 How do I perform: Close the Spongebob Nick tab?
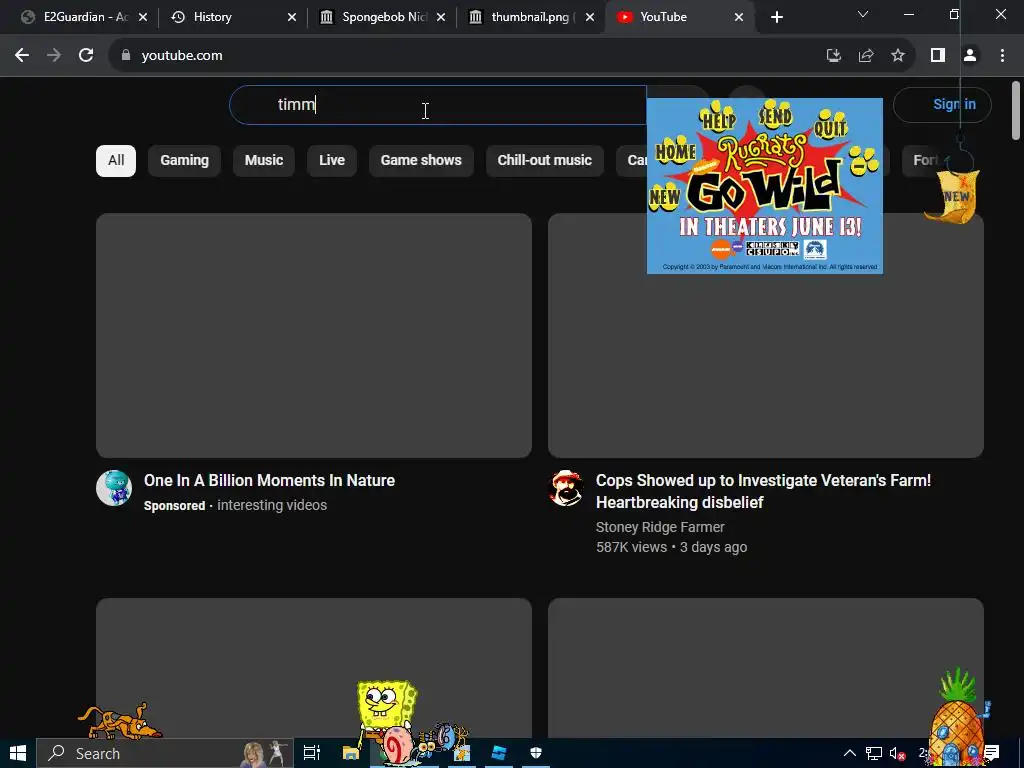(441, 17)
